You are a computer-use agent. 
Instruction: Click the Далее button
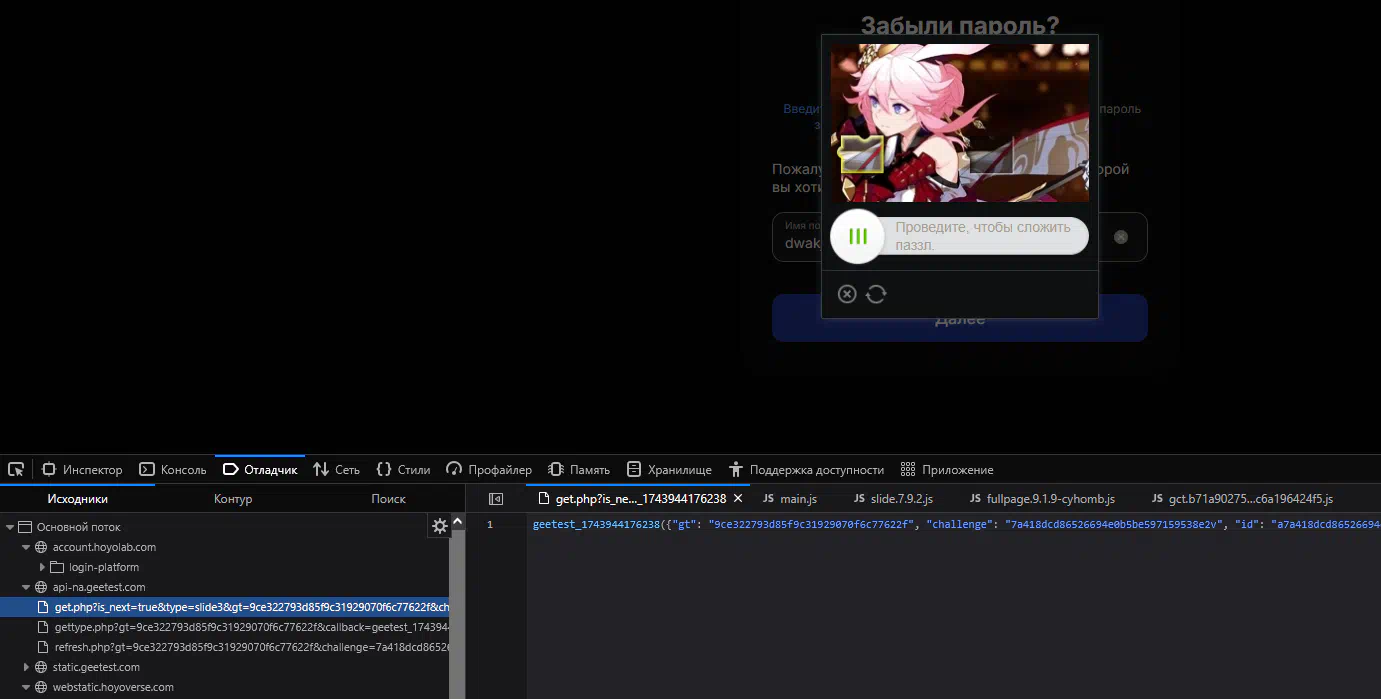(x=960, y=319)
